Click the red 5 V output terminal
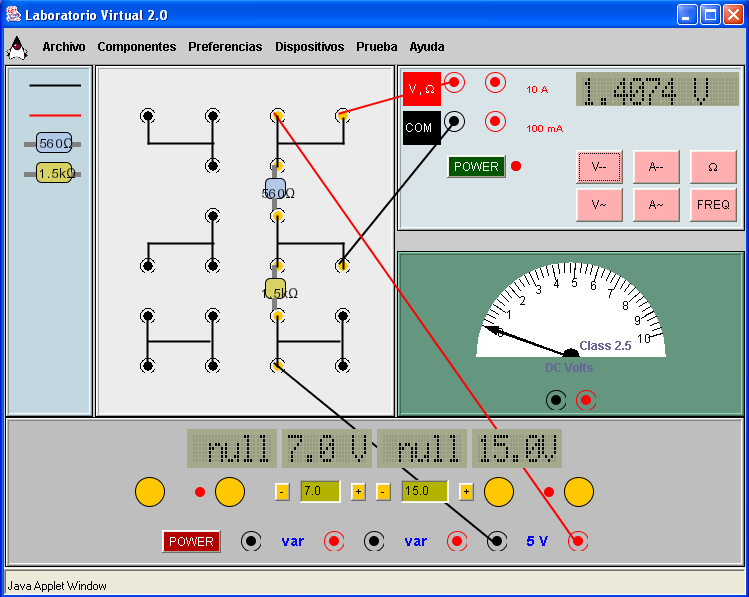 577,541
